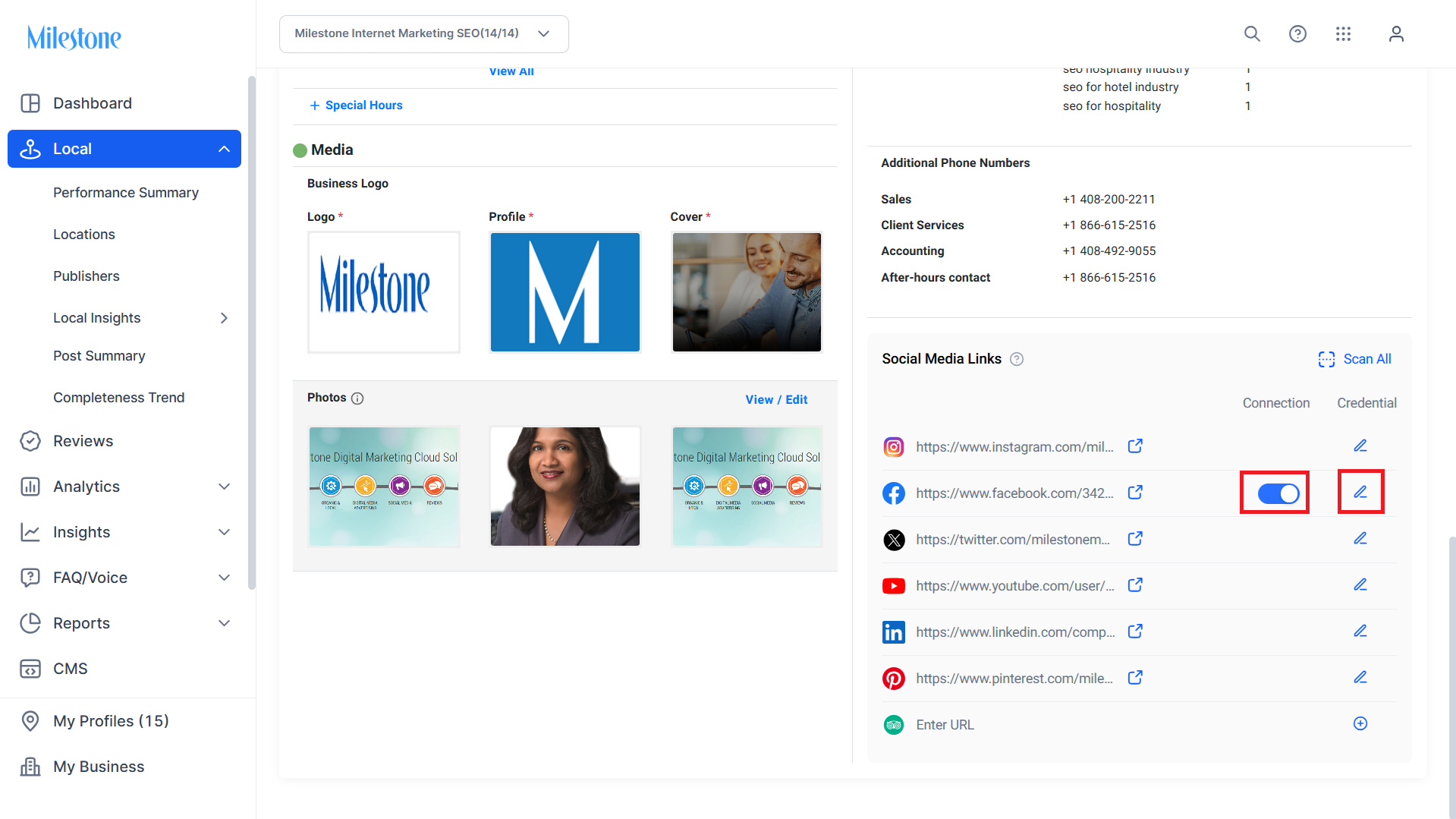This screenshot has width=1456, height=819.
Task: Open the user account icon
Action: (x=1396, y=34)
